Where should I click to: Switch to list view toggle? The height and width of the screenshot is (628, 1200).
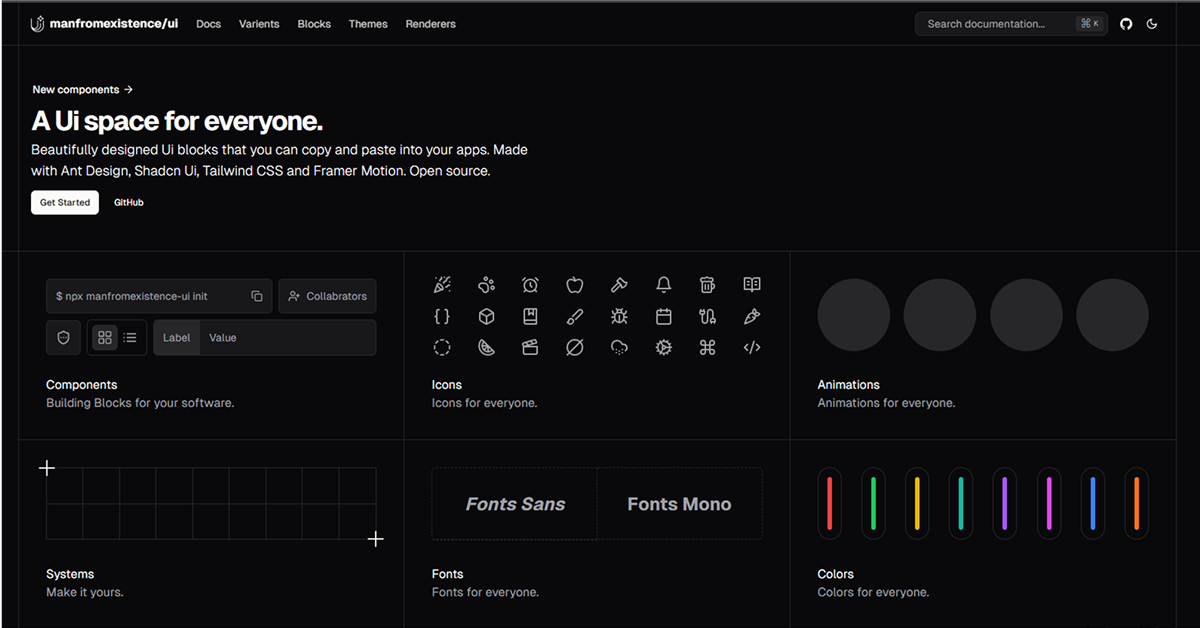pyautogui.click(x=130, y=338)
